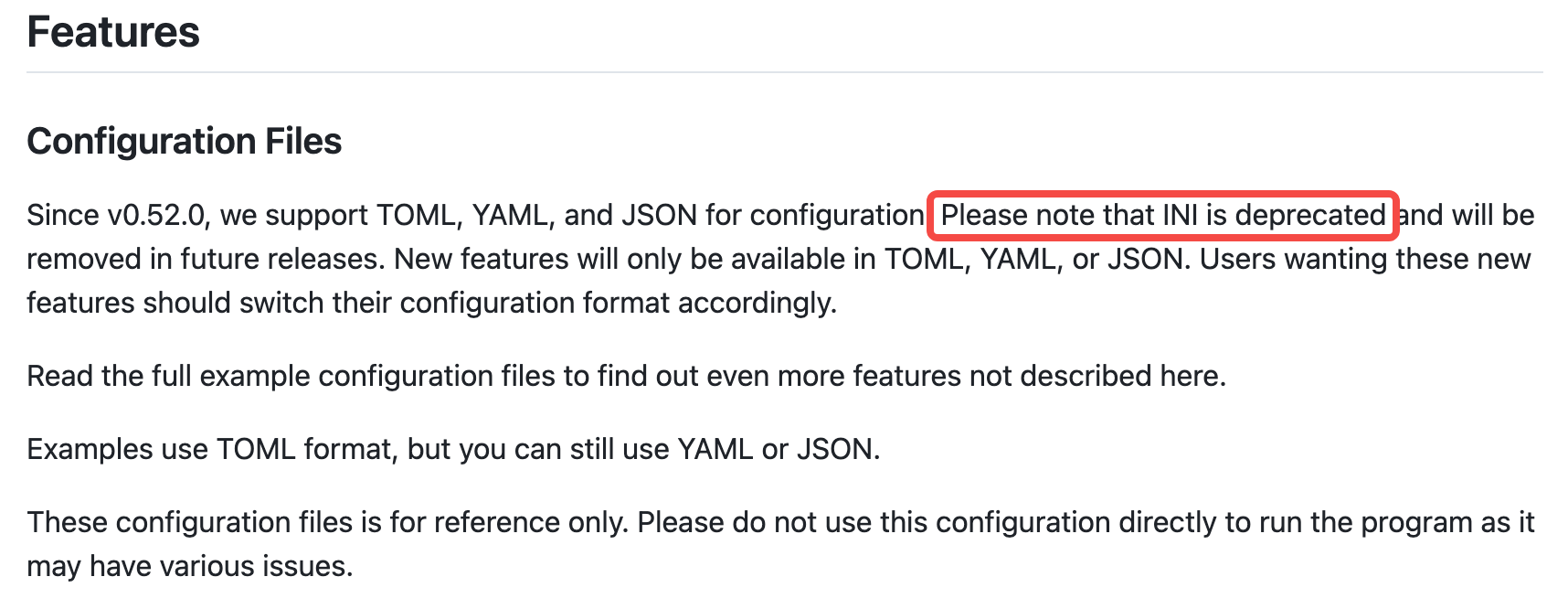This screenshot has height=598, width=1568.
Task: Click the "Configuration Files" subheading
Action: pyautogui.click(x=184, y=141)
